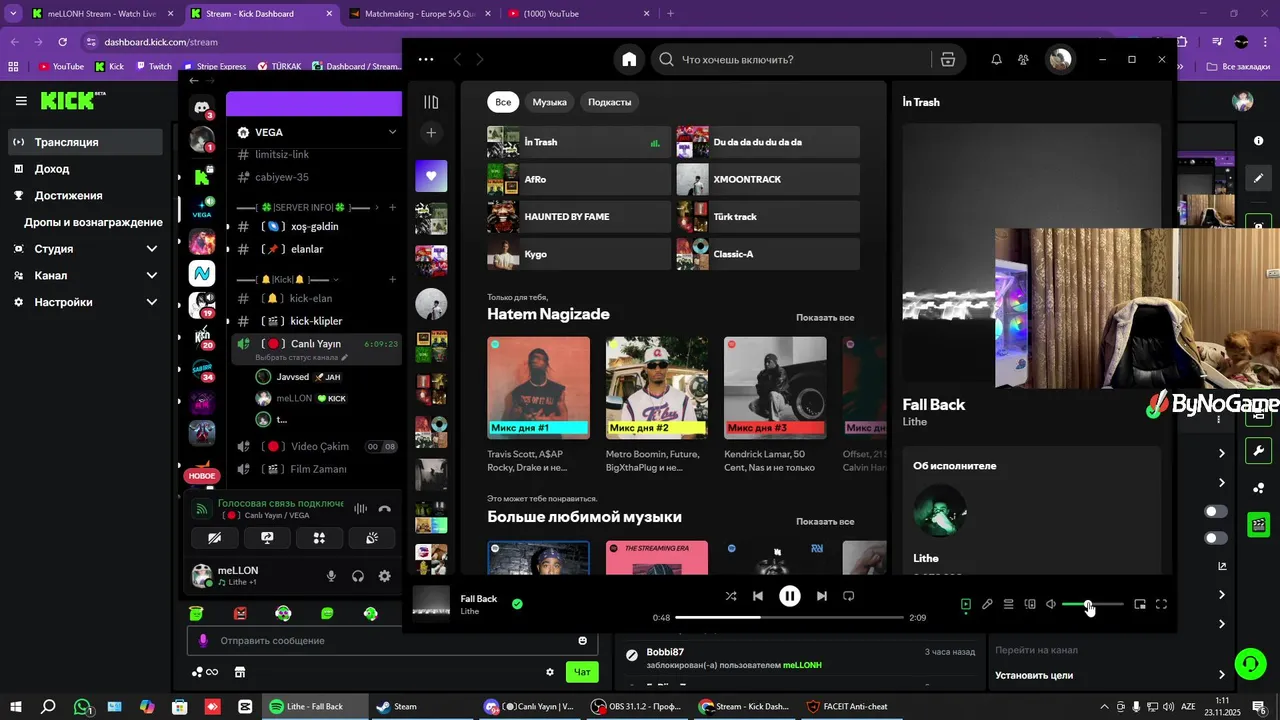Click Показать все next to Hatem Nagizade

point(825,317)
